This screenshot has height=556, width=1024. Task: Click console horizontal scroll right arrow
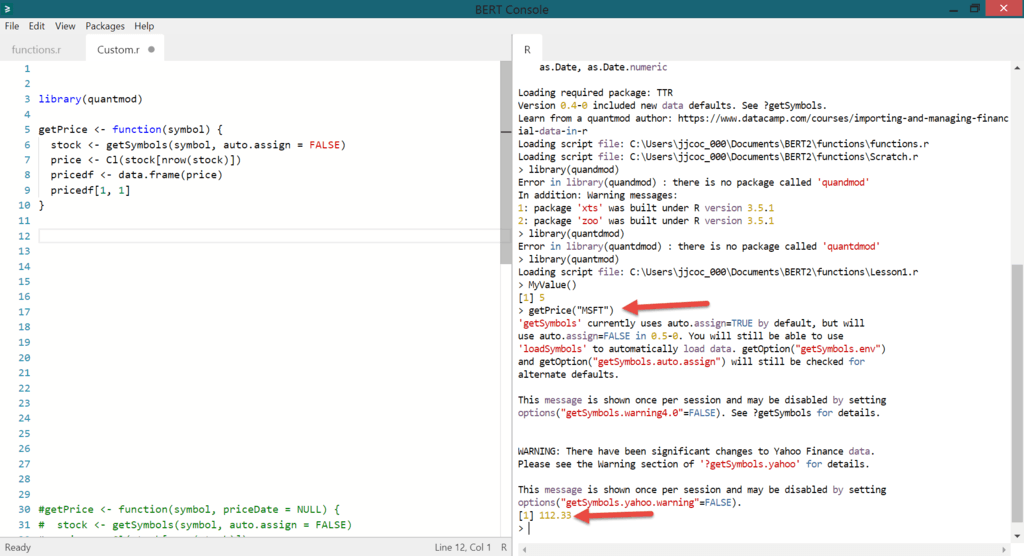(x=1004, y=549)
